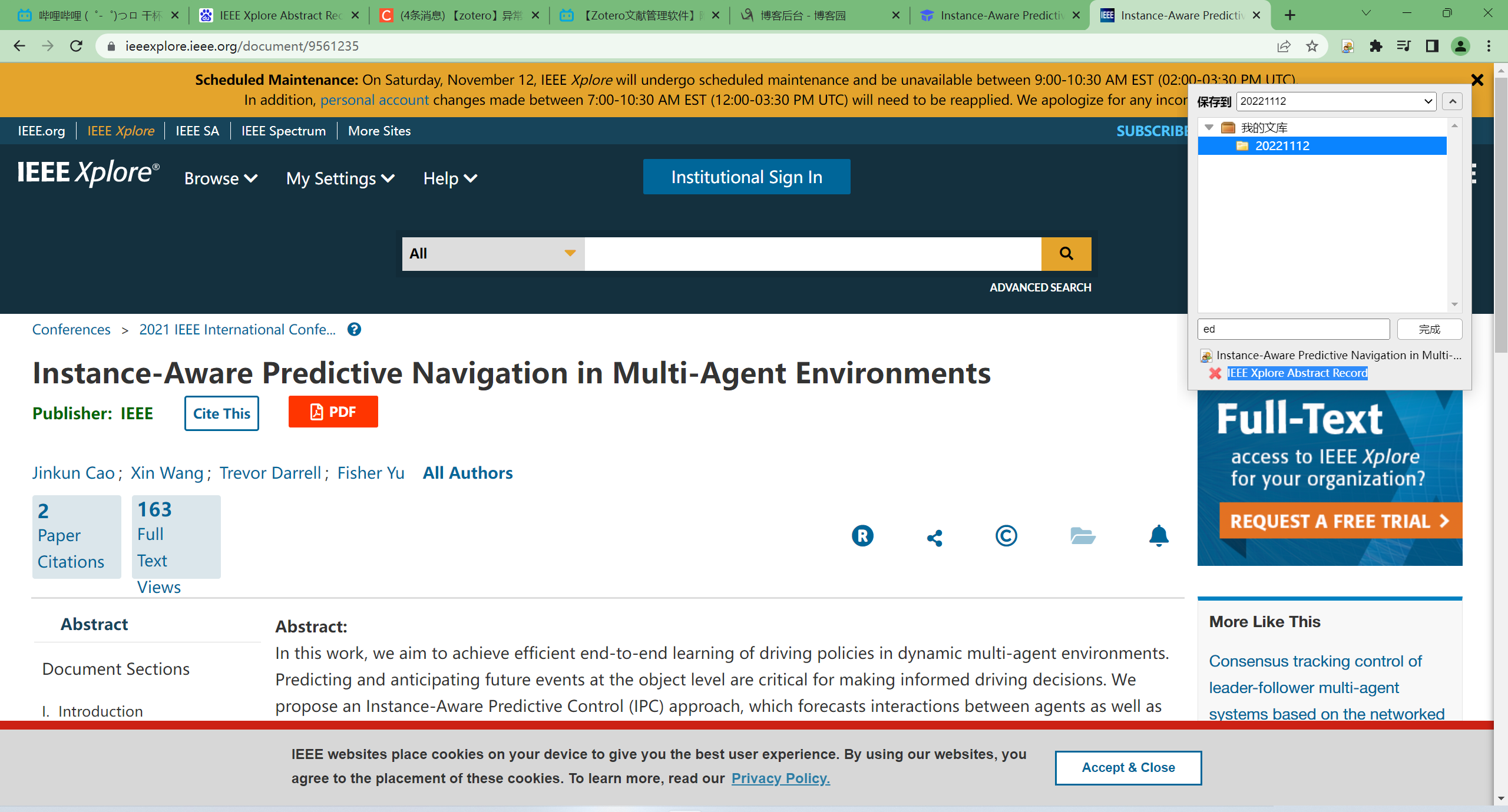1508x812 pixels.
Task: Click the Accept & Close cookies button
Action: [1127, 767]
